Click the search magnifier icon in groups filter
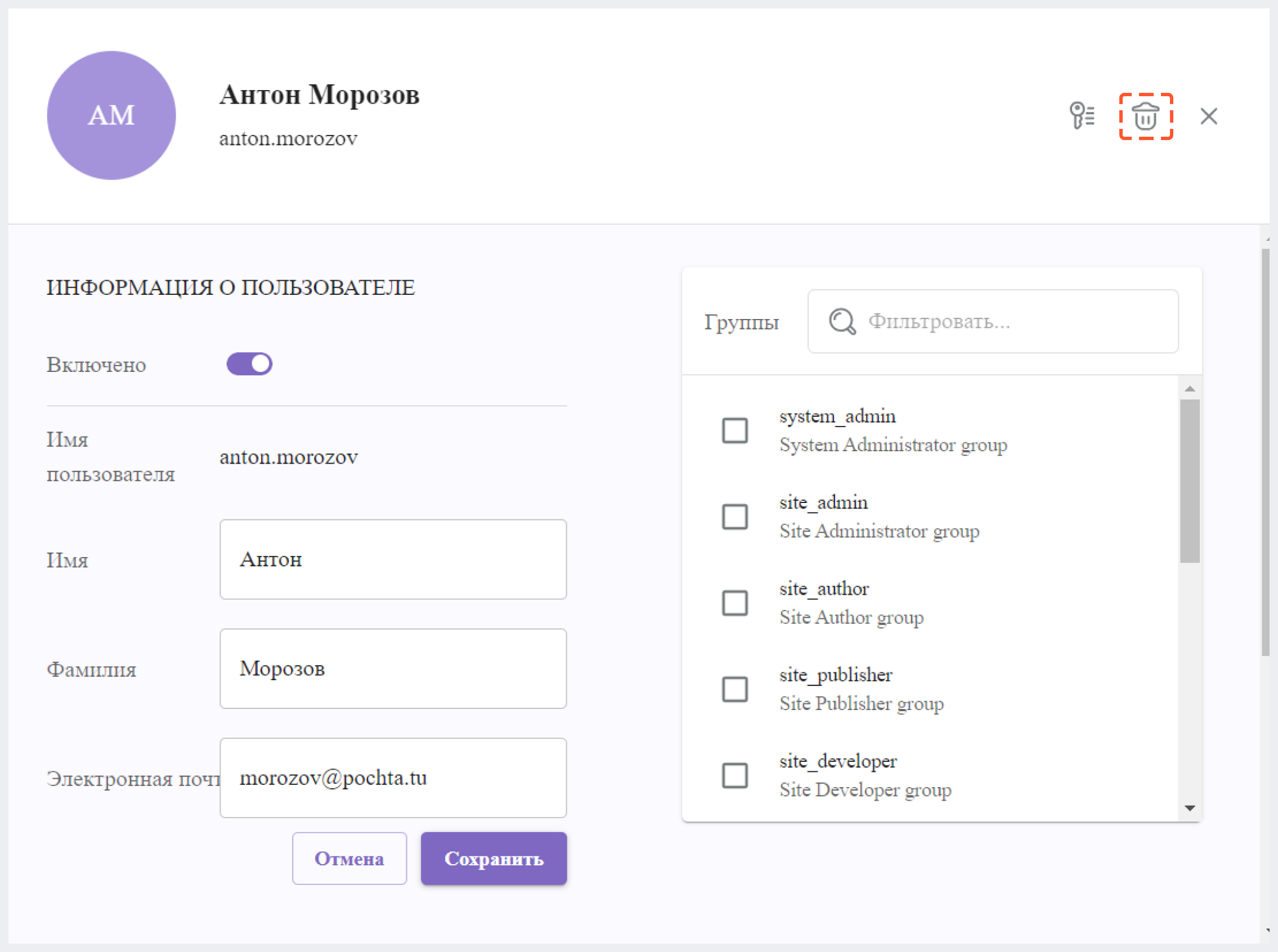This screenshot has height=952, width=1278. [x=842, y=321]
